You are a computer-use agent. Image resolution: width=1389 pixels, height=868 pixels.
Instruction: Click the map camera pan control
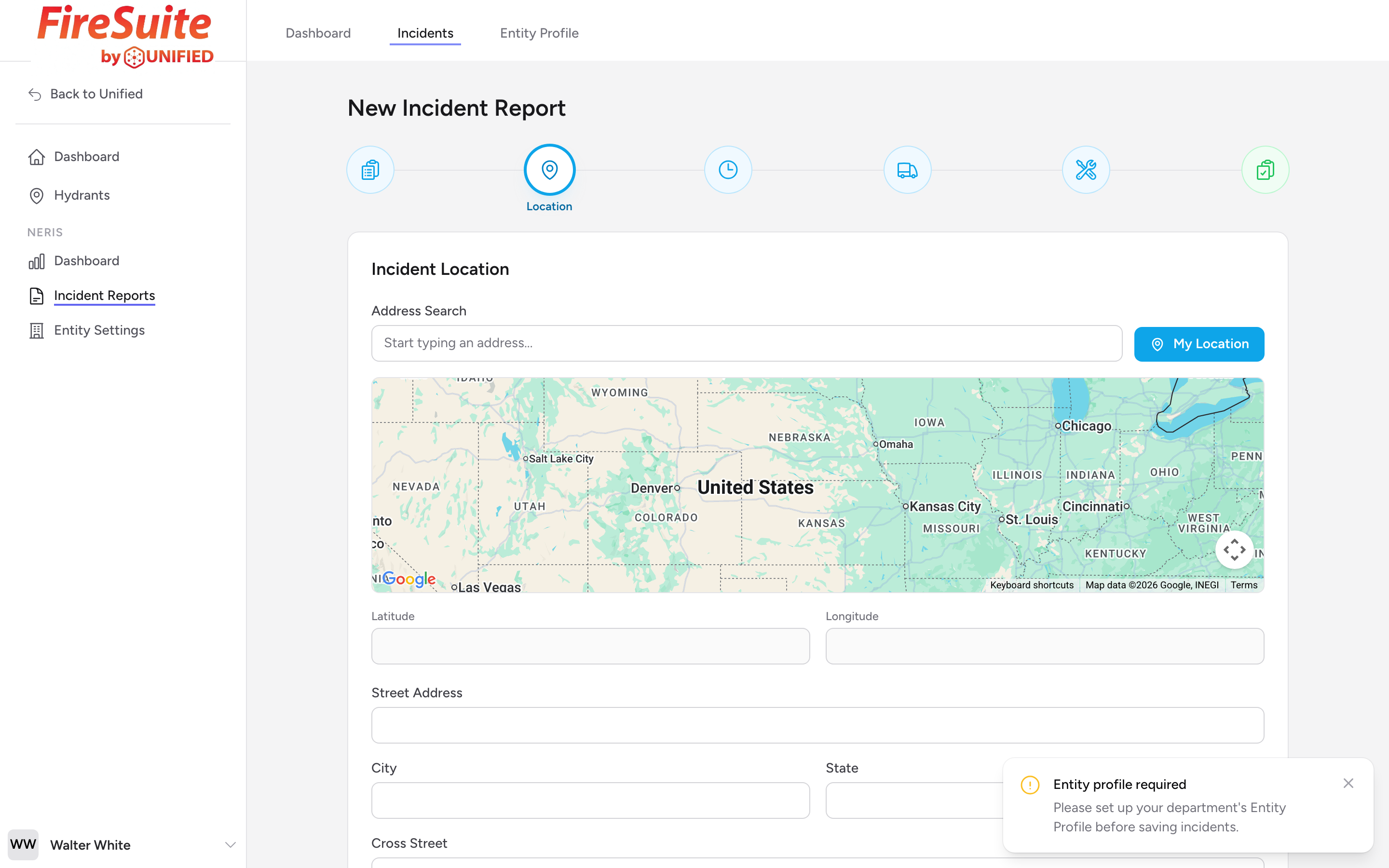click(x=1234, y=549)
